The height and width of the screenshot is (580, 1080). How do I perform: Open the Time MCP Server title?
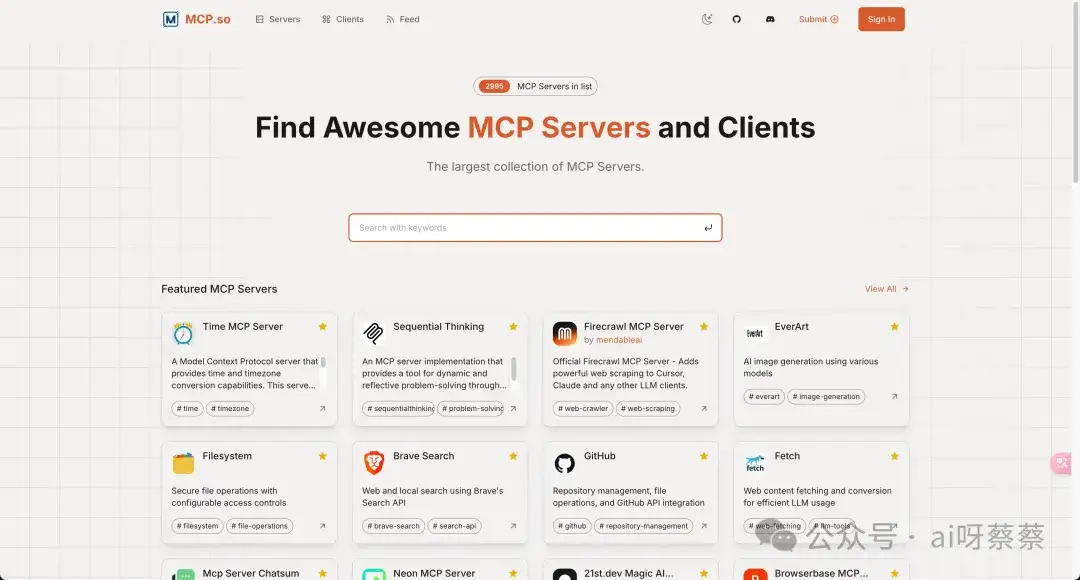pos(242,327)
